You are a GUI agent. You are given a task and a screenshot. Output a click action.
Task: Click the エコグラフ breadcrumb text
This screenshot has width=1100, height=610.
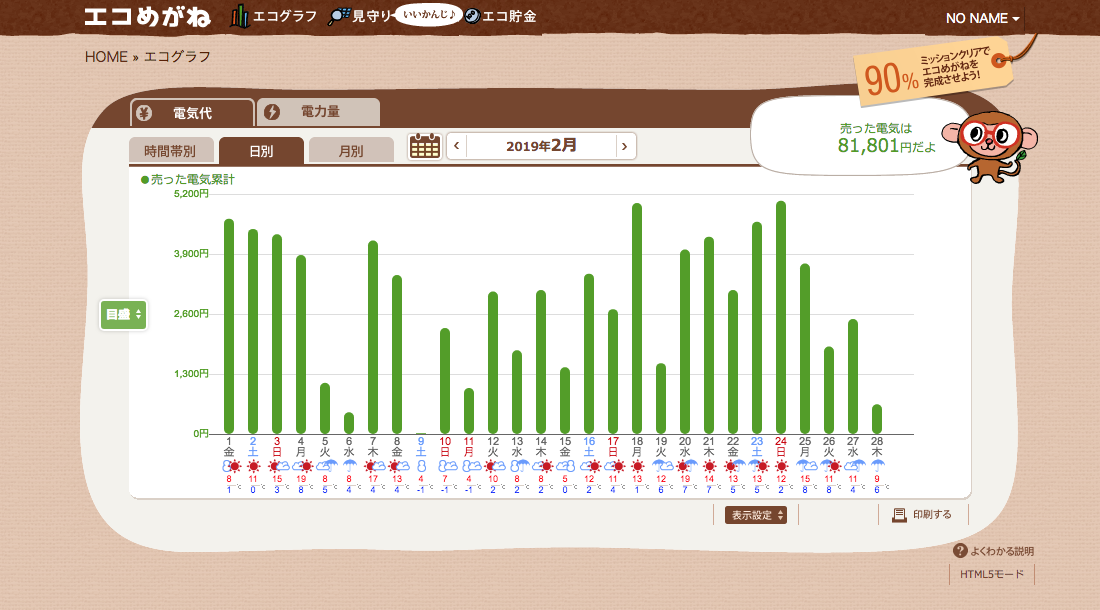click(177, 57)
